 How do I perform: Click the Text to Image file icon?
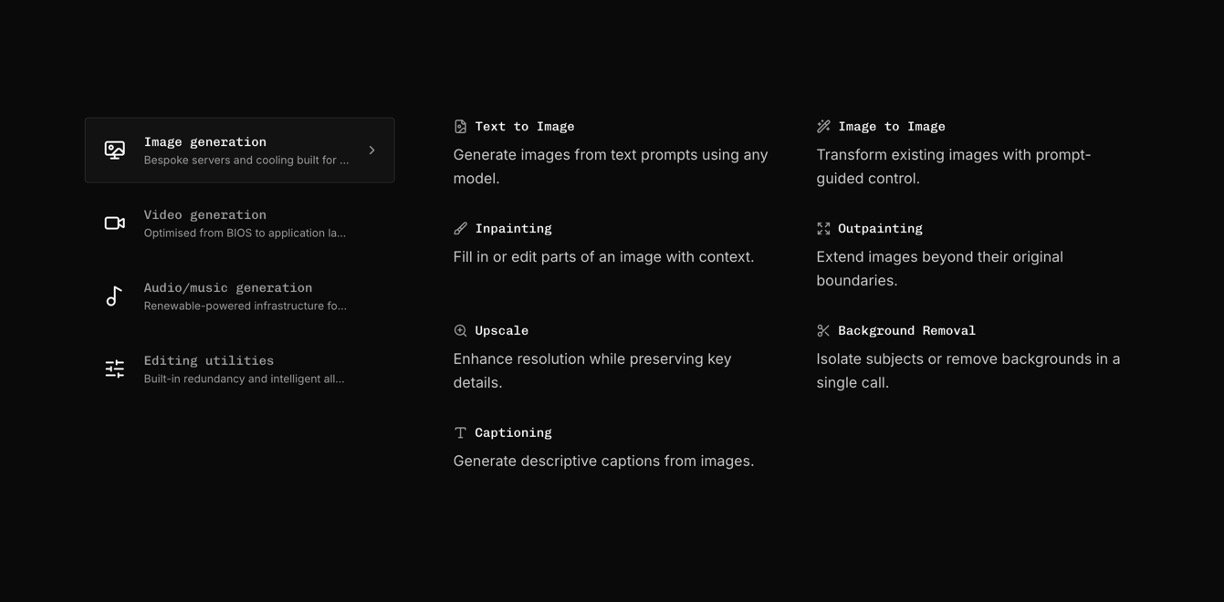[460, 127]
